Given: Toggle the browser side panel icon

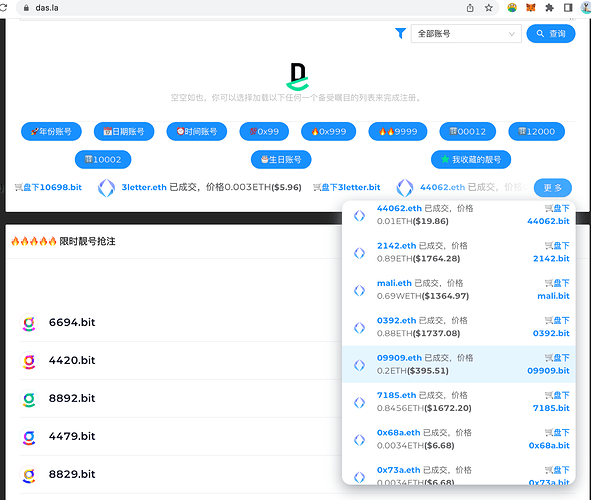Looking at the screenshot, I should tap(568, 8).
